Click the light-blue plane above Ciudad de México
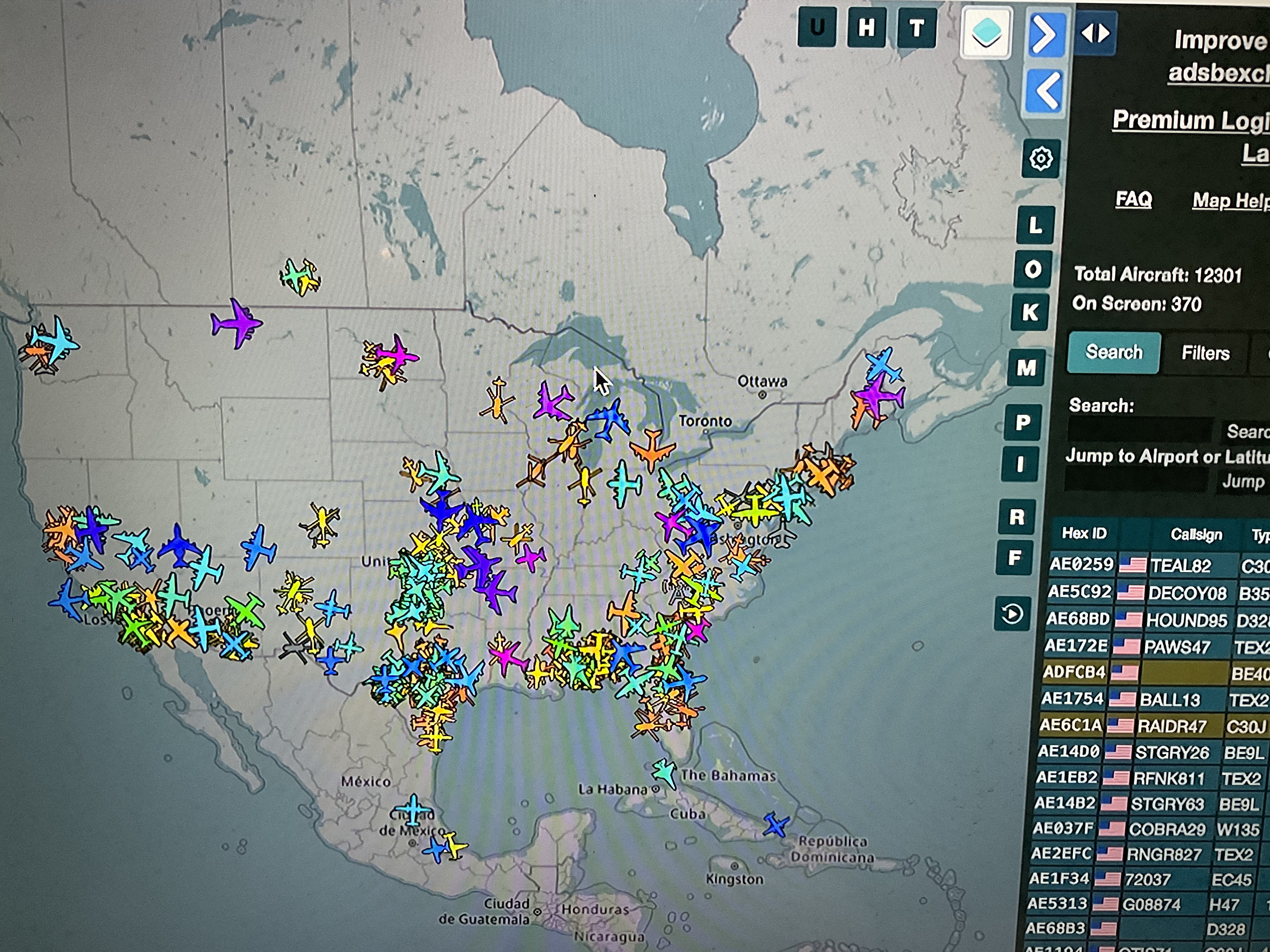The image size is (1270, 952). (413, 810)
